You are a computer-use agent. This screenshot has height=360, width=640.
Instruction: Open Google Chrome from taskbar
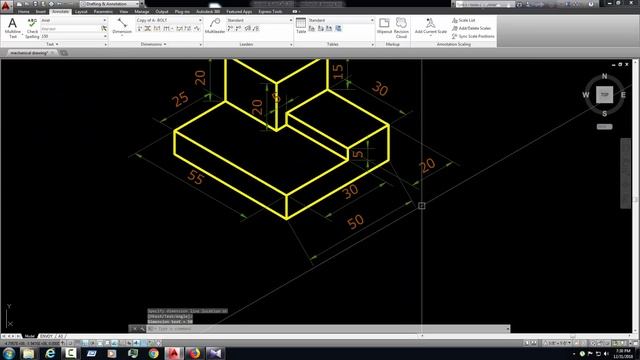coord(153,353)
